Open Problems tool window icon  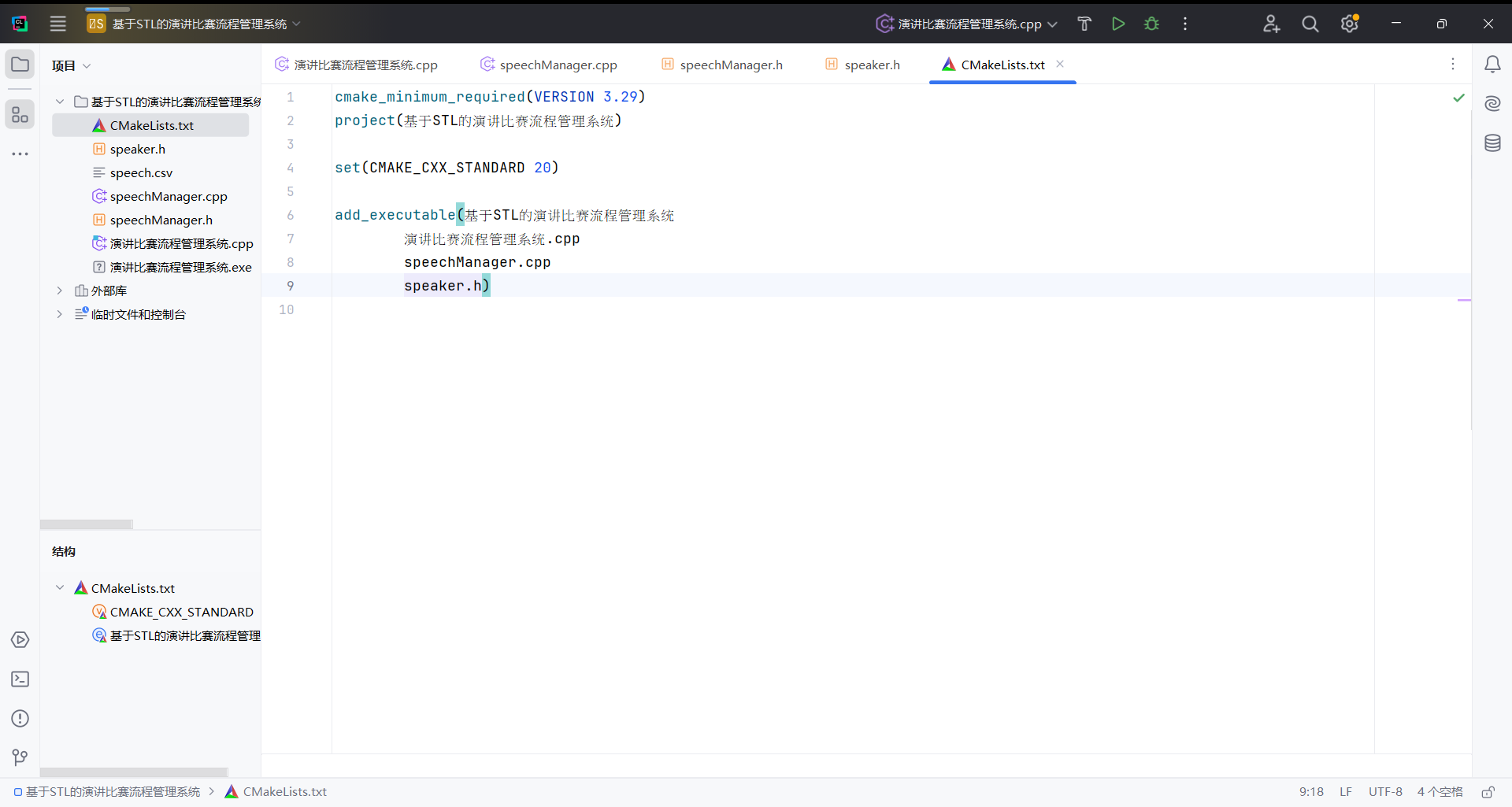click(20, 718)
